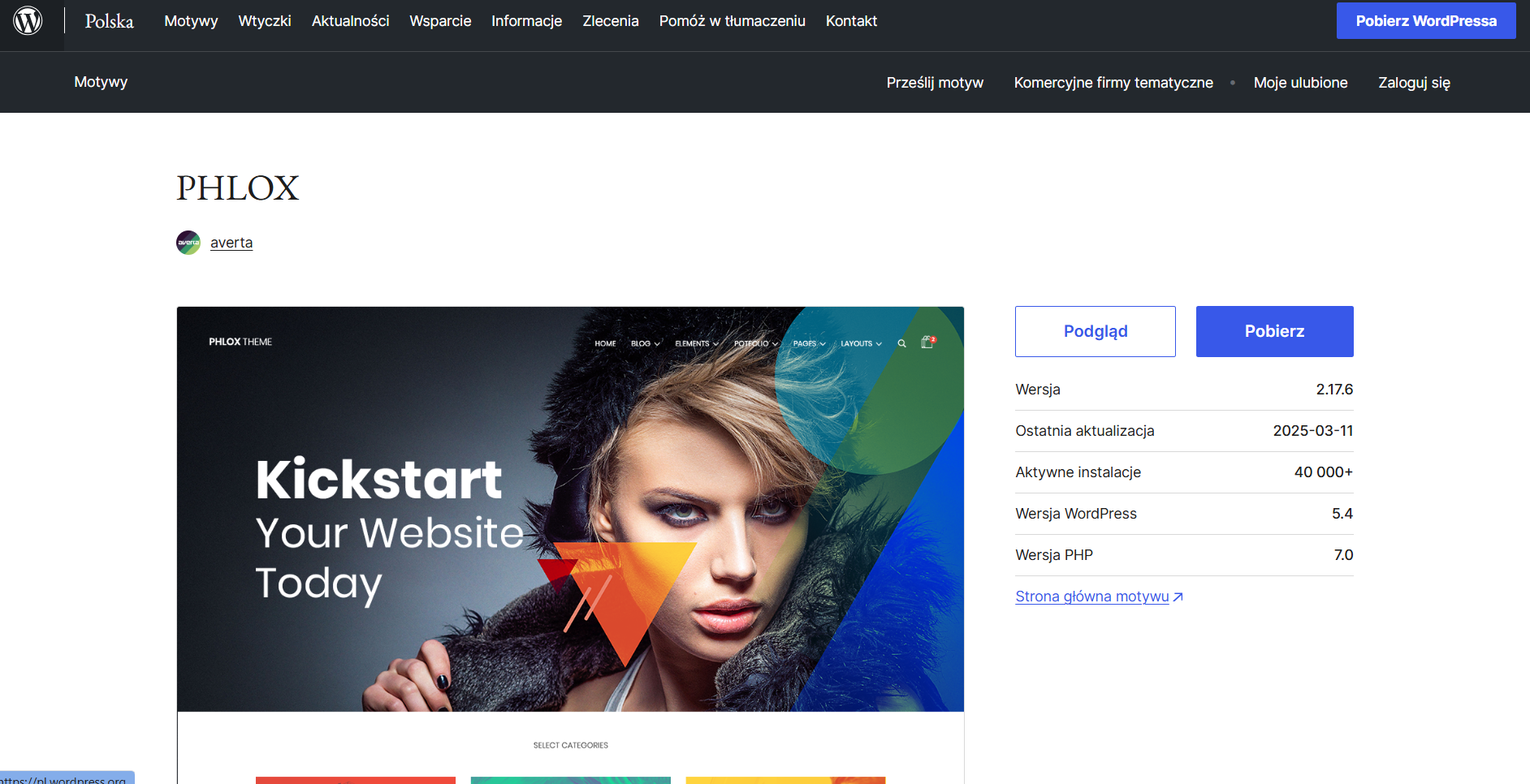Screen dimensions: 1530x784
Task: Open Motywy in top navigation
Action: tap(191, 21)
